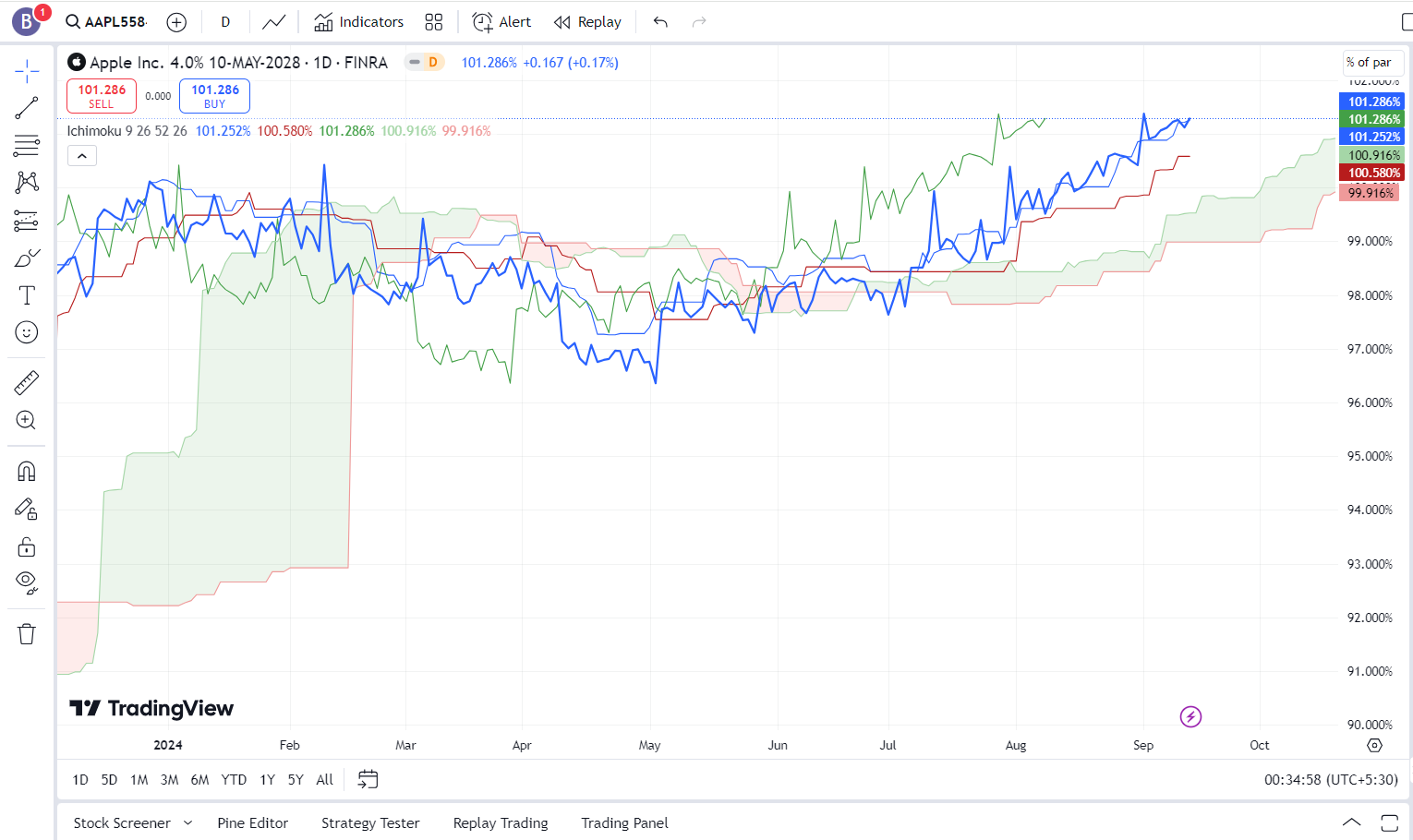Set range to YTD

tap(234, 780)
